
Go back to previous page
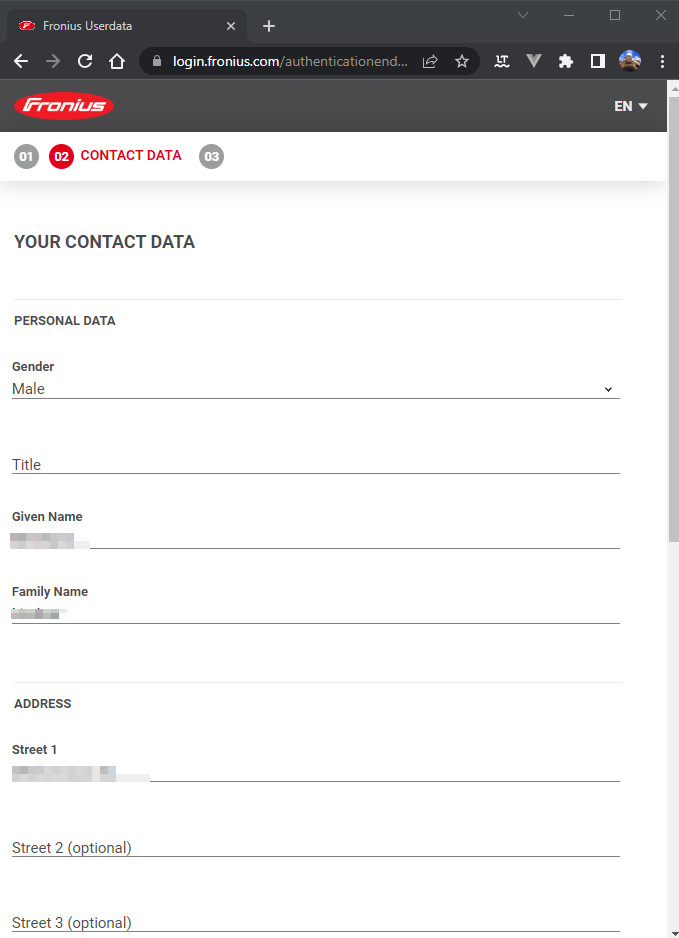(x=21, y=61)
